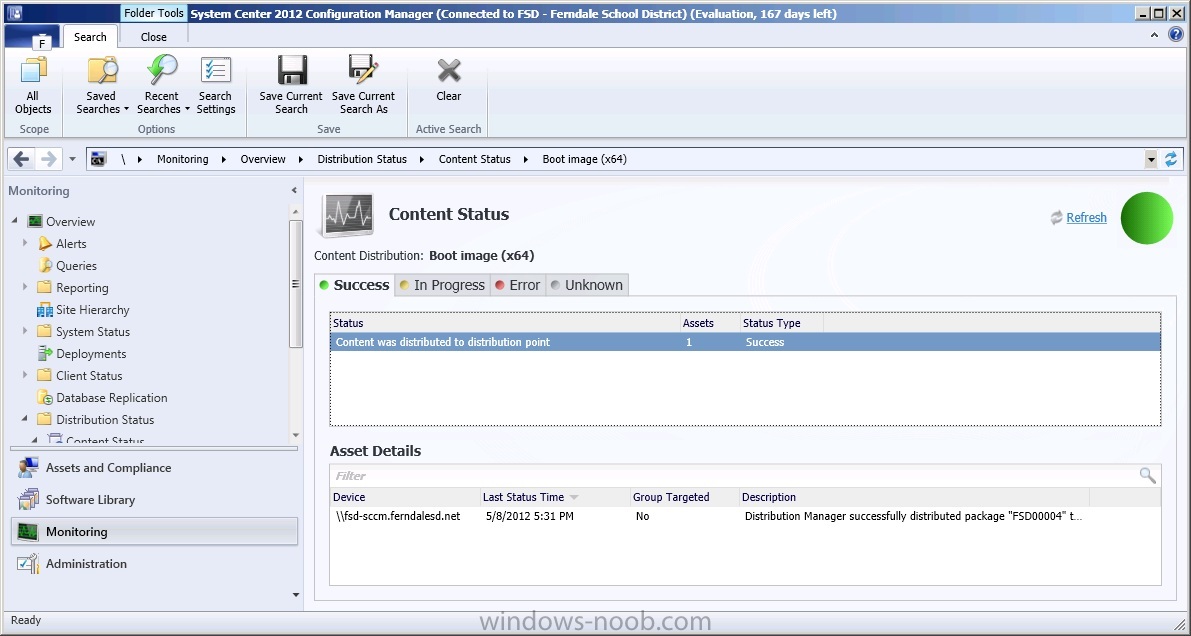Click the tree scrollbar up arrow
The height and width of the screenshot is (636, 1191).
click(295, 210)
